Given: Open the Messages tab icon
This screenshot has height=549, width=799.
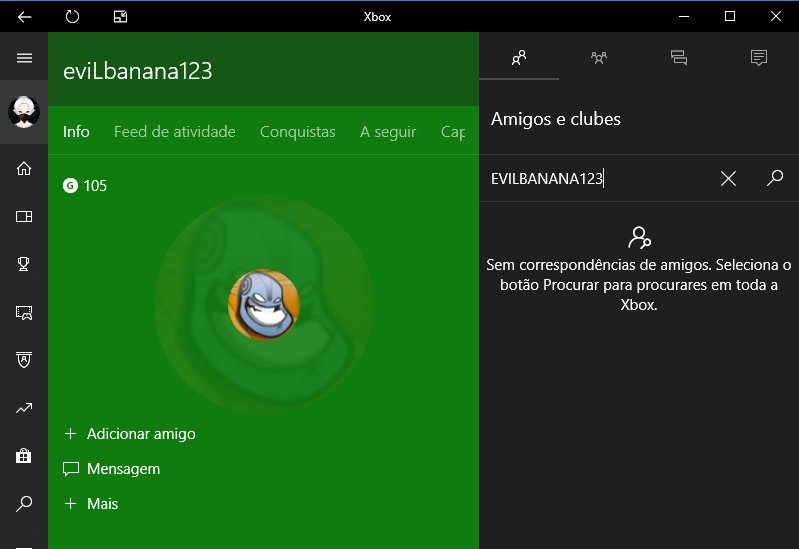Looking at the screenshot, I should click(x=679, y=58).
